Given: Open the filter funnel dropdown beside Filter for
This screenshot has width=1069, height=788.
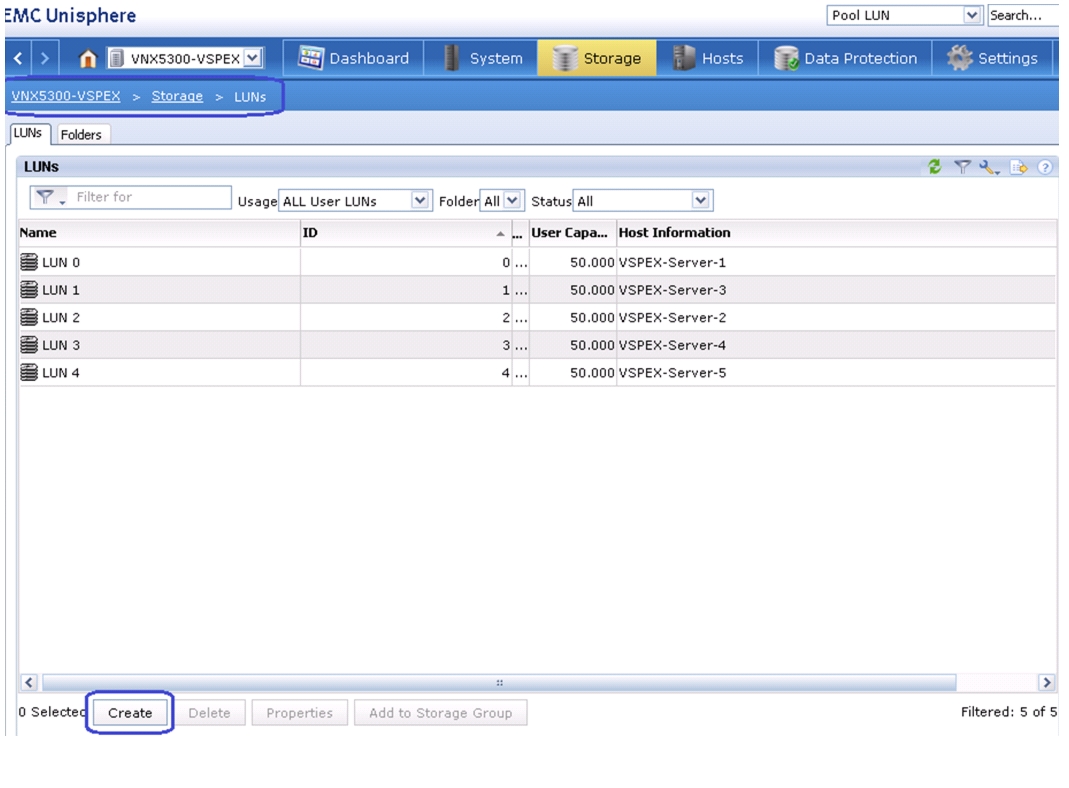Looking at the screenshot, I should [x=50, y=198].
